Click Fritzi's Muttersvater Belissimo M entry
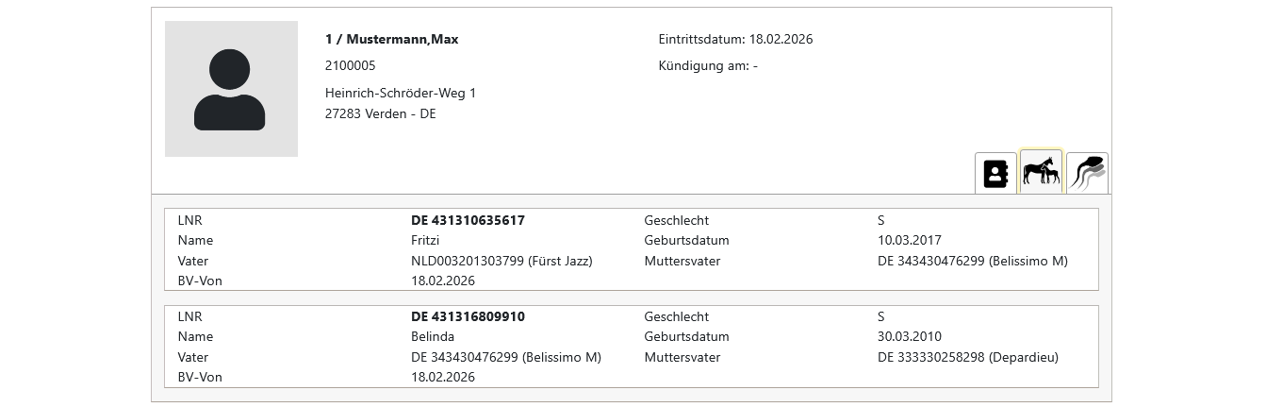This screenshot has width=1267, height=412. pyautogui.click(x=972, y=261)
